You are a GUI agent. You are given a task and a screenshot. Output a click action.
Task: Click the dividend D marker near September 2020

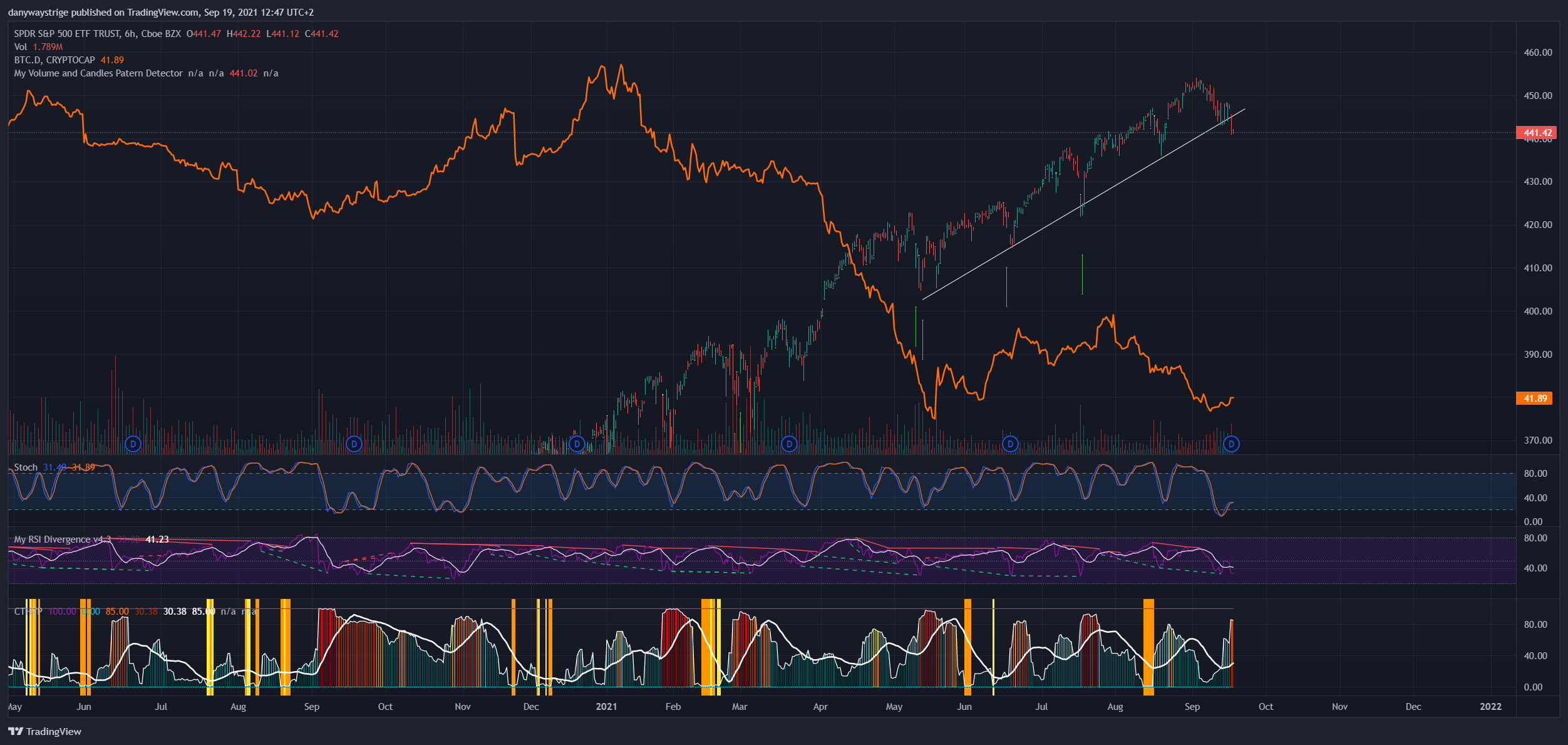[354, 444]
